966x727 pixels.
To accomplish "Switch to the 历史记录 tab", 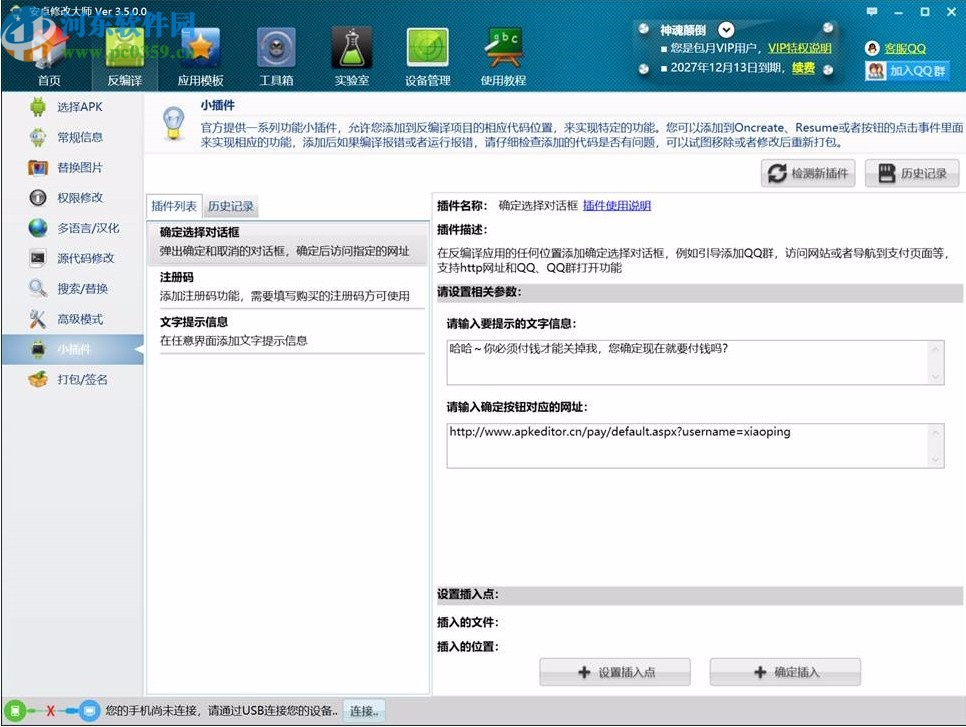I will click(x=231, y=207).
